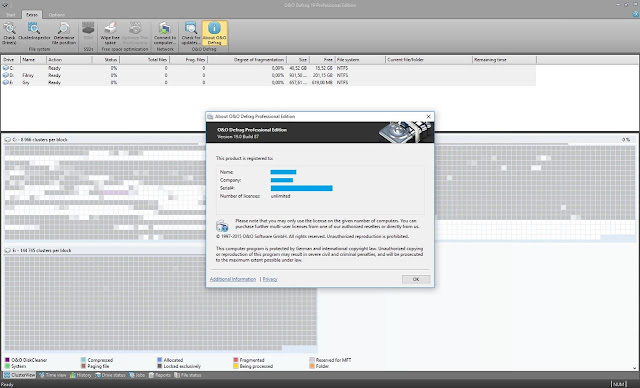Image resolution: width=640 pixels, height=388 pixels.
Task: Switch to the Time view tab
Action: [x=52, y=375]
